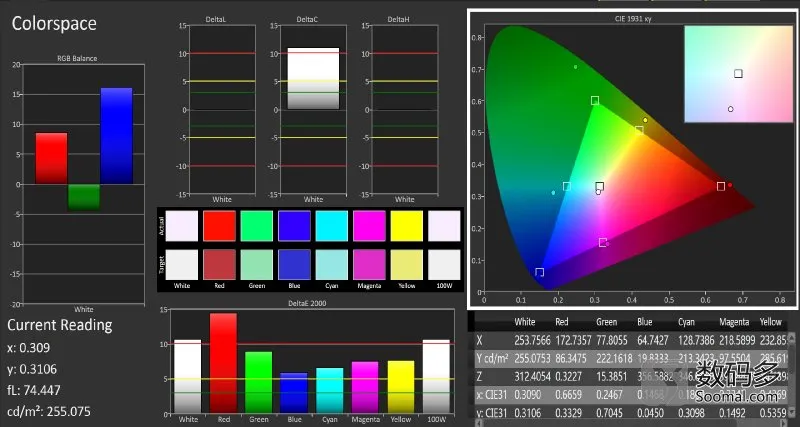Select the Target Yellow color swatch
The height and width of the screenshot is (427, 800).
point(407,265)
